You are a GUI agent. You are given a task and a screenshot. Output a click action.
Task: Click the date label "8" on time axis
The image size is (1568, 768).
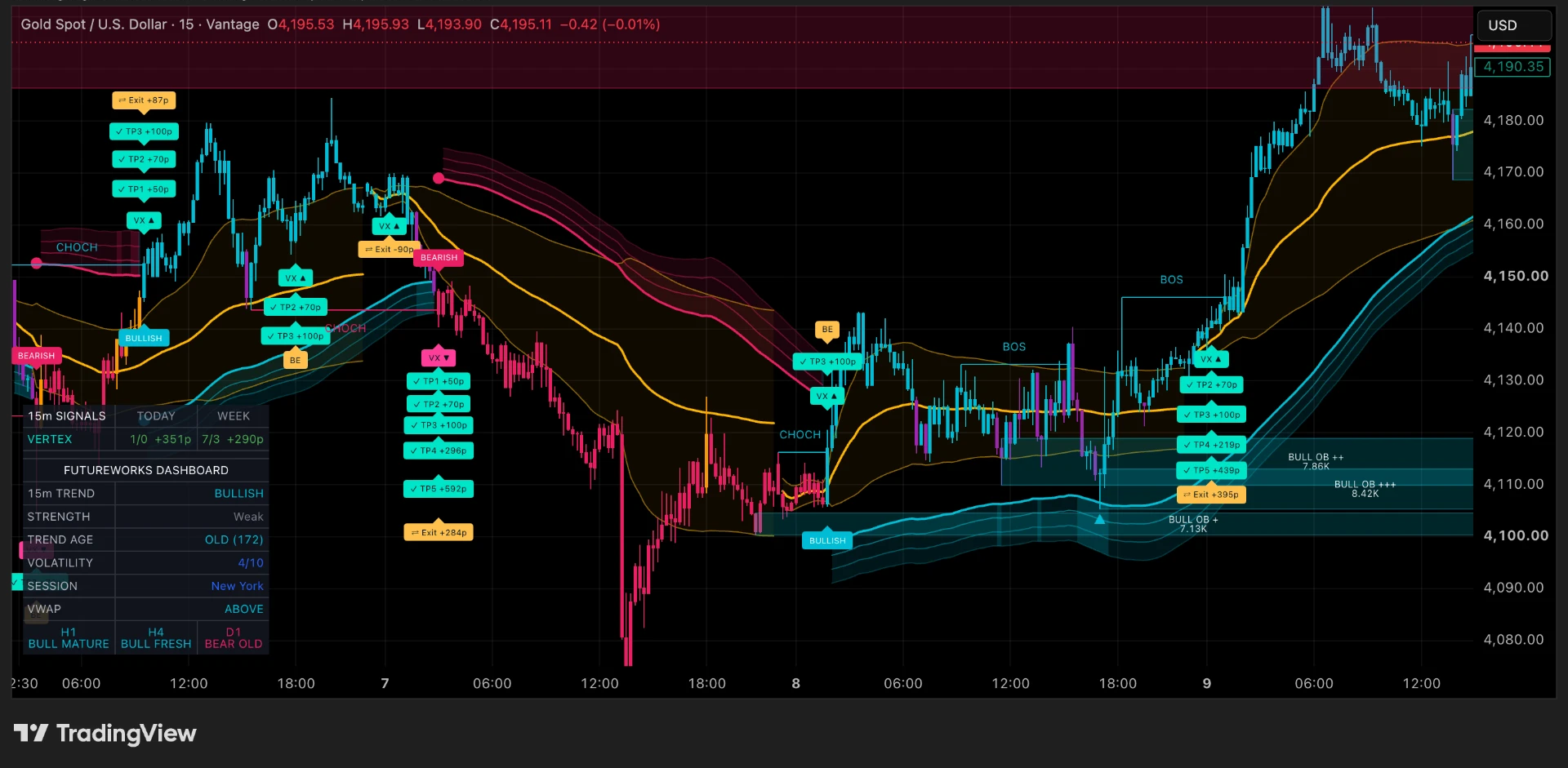click(796, 684)
